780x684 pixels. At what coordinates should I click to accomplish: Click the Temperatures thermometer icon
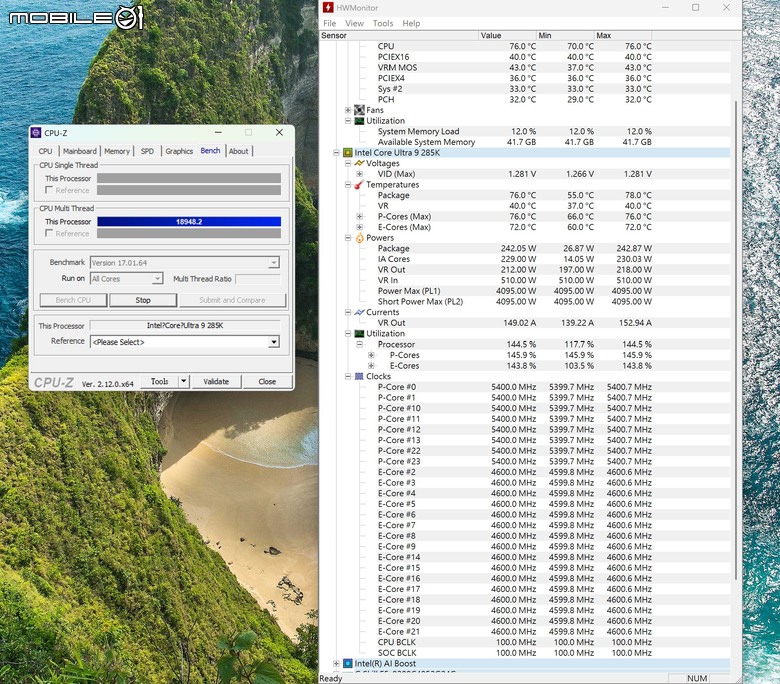tap(359, 185)
